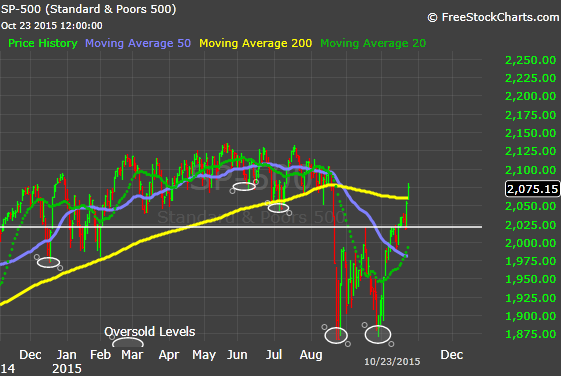Click the 10/23/2015 date marker

pos(392,362)
